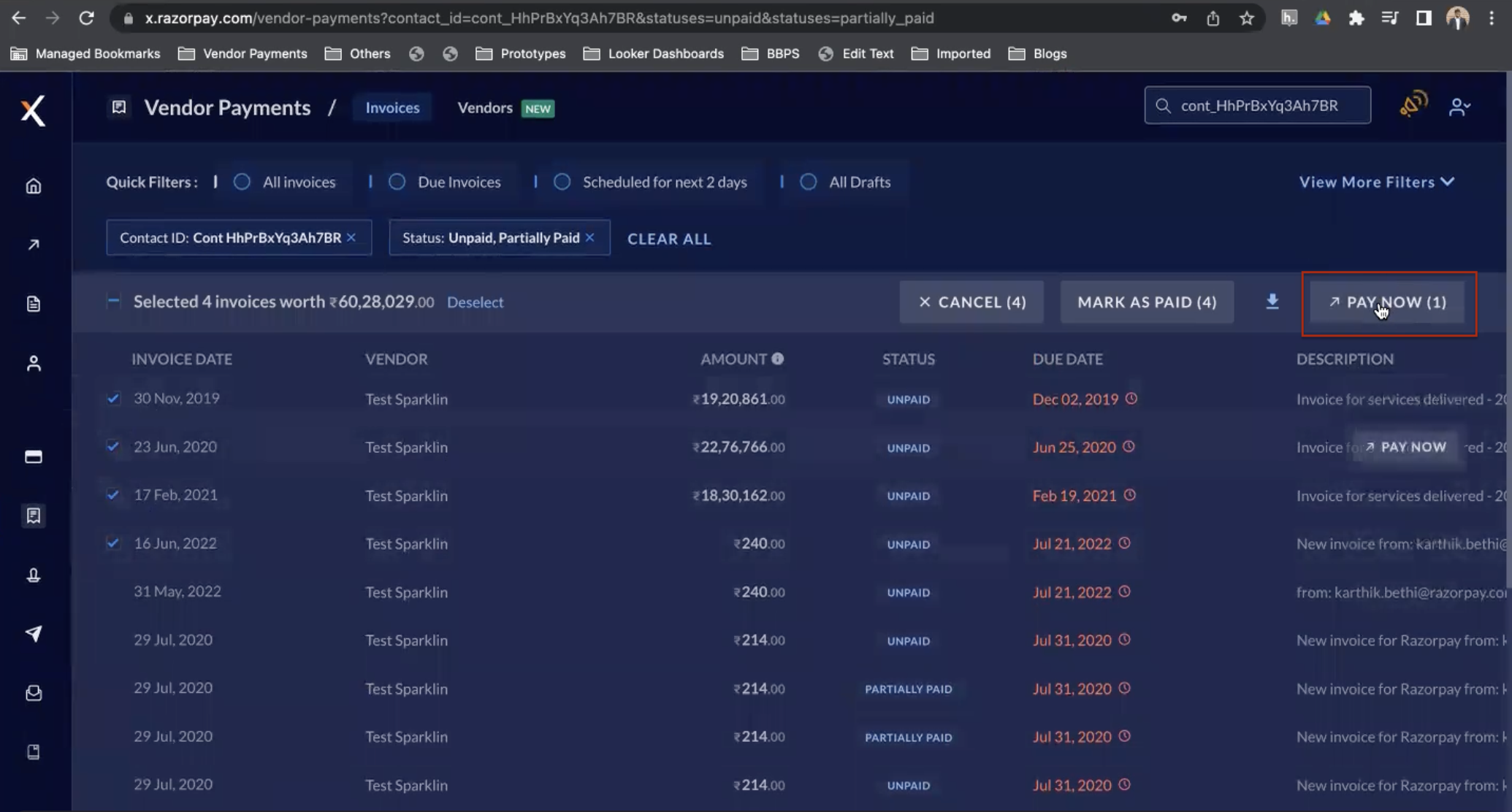Click the search field with cont_HhPrBxYq3Ah7BR
The image size is (1512, 812).
(1257, 105)
